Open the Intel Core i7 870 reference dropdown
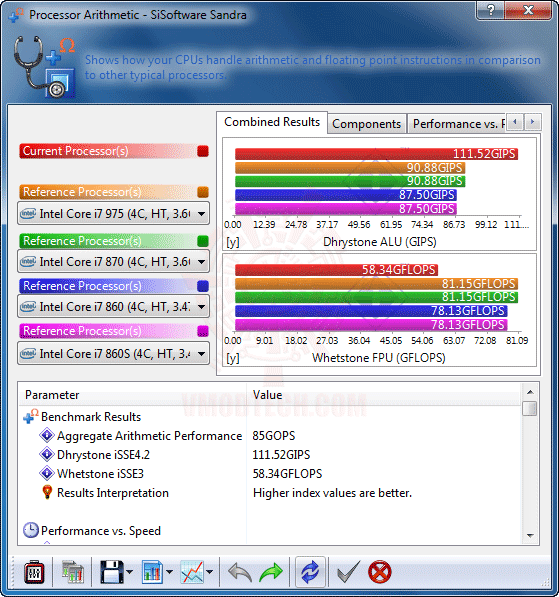The image size is (559, 597). point(113,262)
